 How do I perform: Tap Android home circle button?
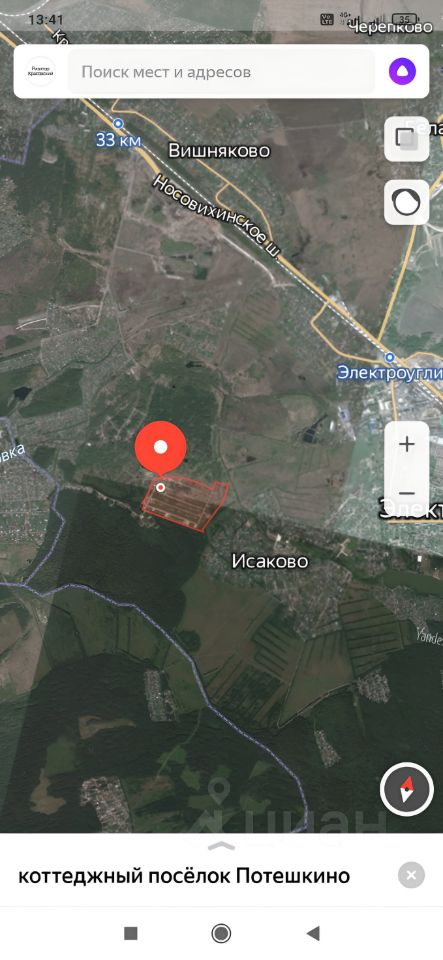tap(221, 933)
